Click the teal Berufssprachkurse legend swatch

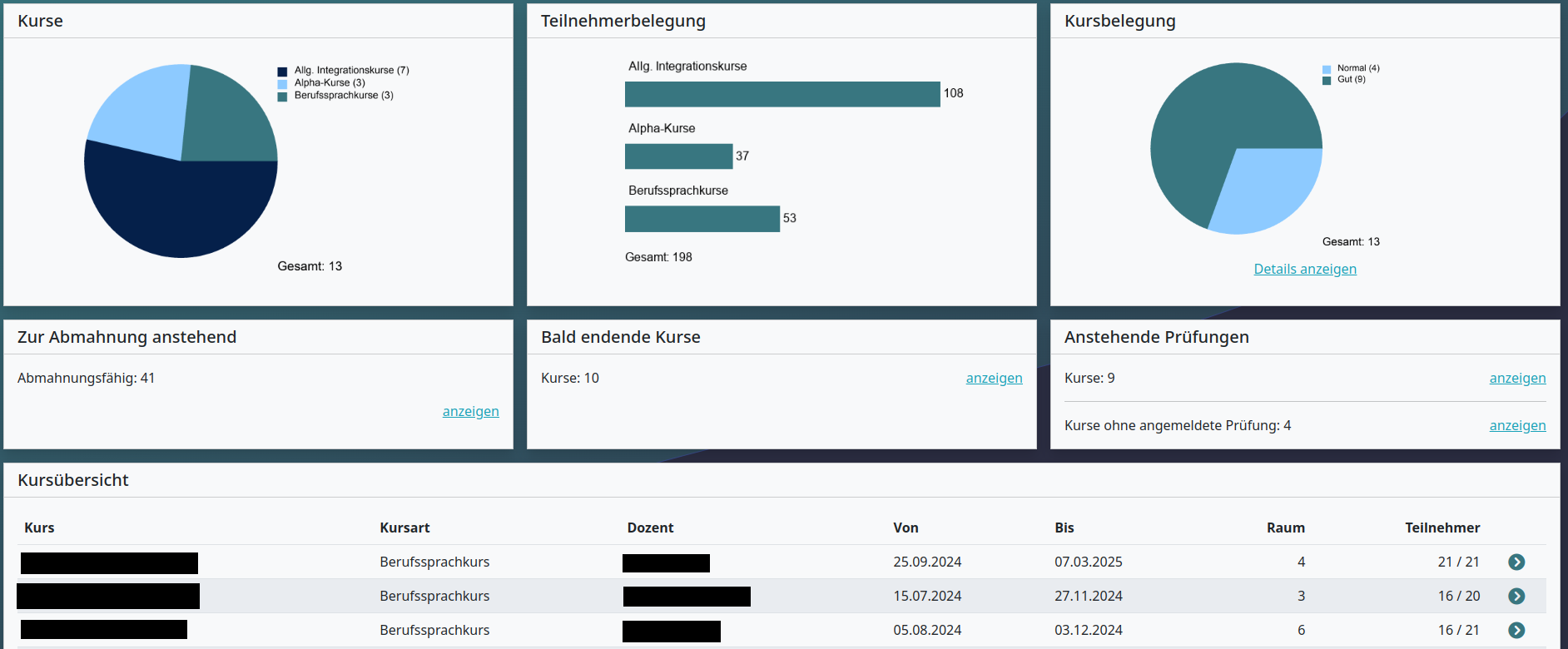(x=282, y=97)
